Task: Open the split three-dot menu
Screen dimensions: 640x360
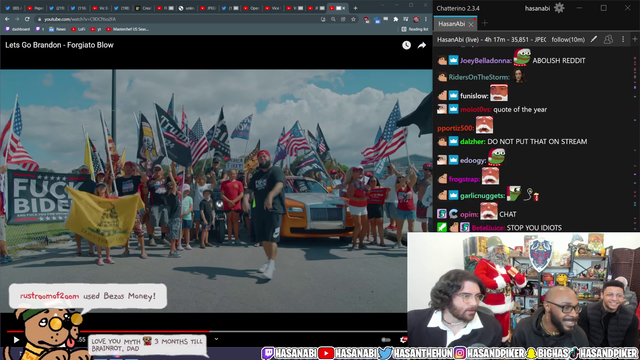Action: [623, 39]
